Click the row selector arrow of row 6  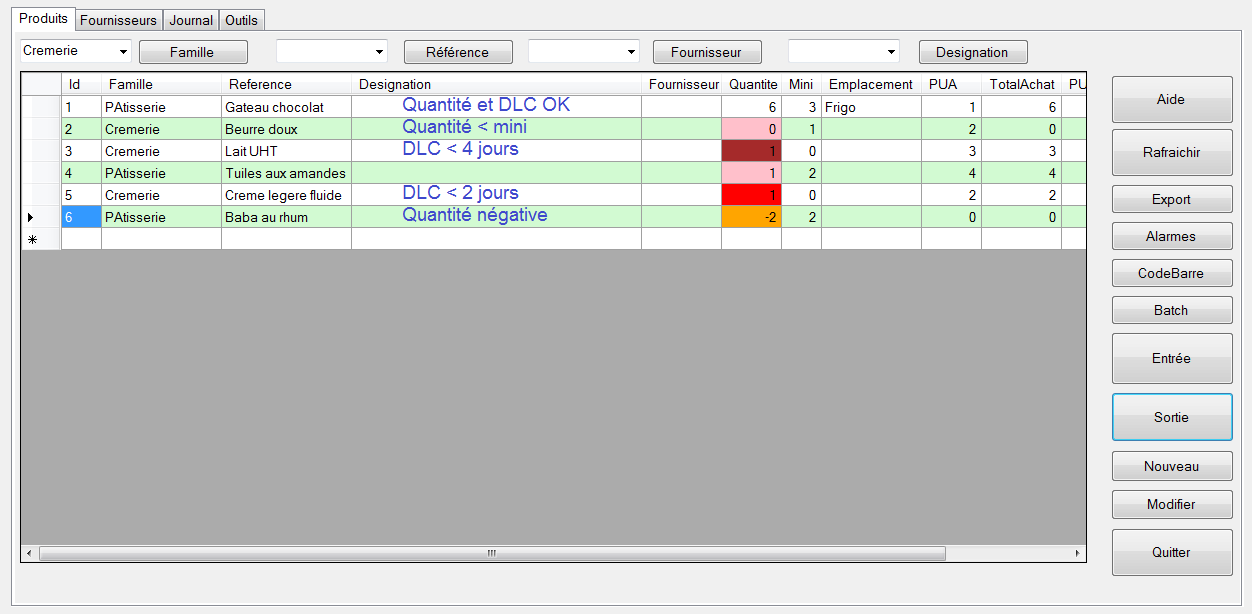pyautogui.click(x=41, y=217)
